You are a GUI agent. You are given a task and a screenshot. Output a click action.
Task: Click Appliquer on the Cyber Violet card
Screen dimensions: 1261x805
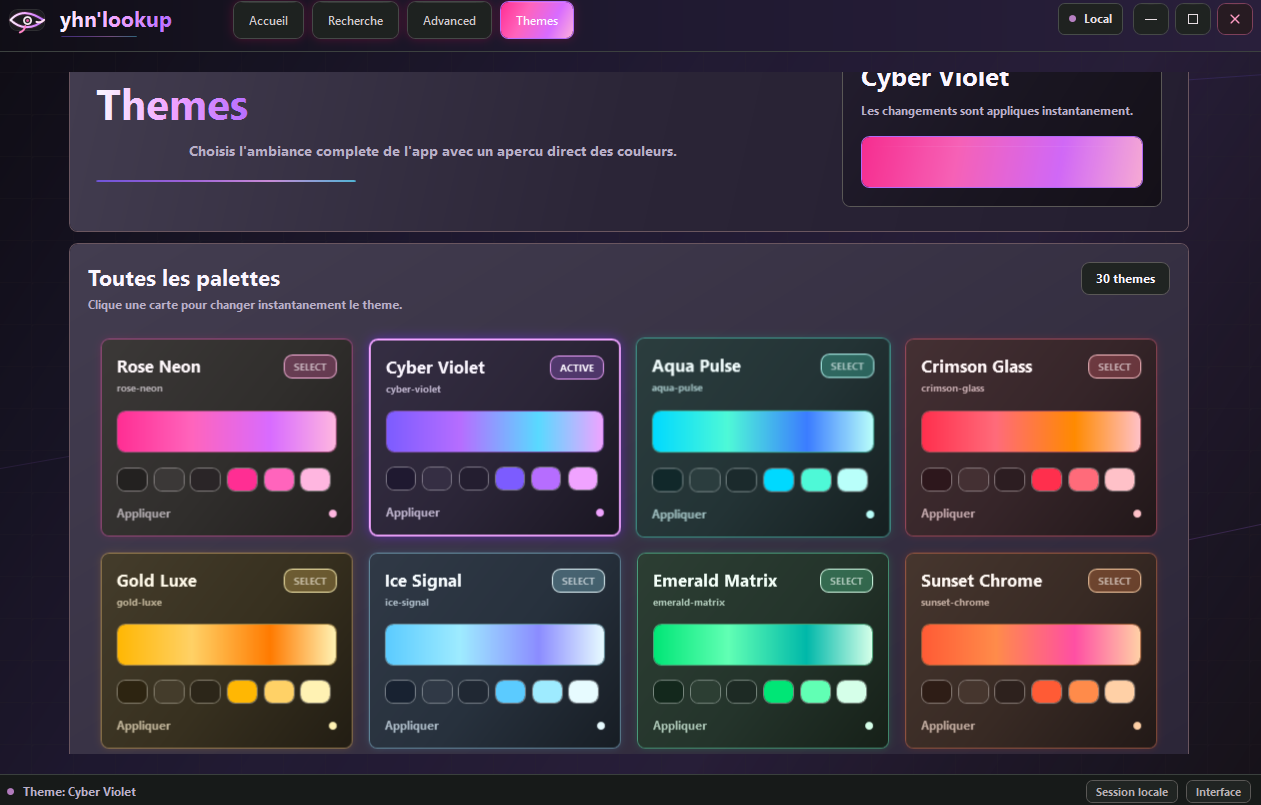413,513
